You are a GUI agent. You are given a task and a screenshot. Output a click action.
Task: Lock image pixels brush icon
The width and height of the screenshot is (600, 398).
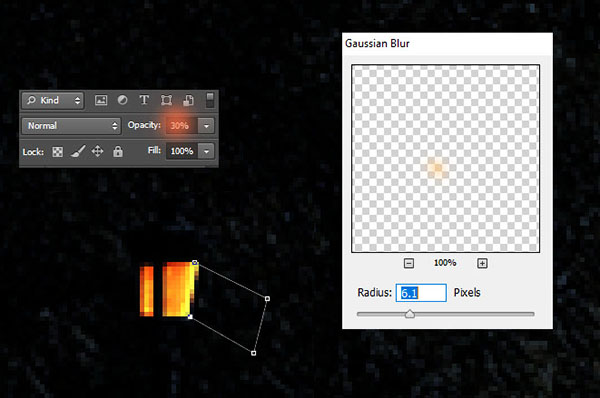tap(78, 152)
